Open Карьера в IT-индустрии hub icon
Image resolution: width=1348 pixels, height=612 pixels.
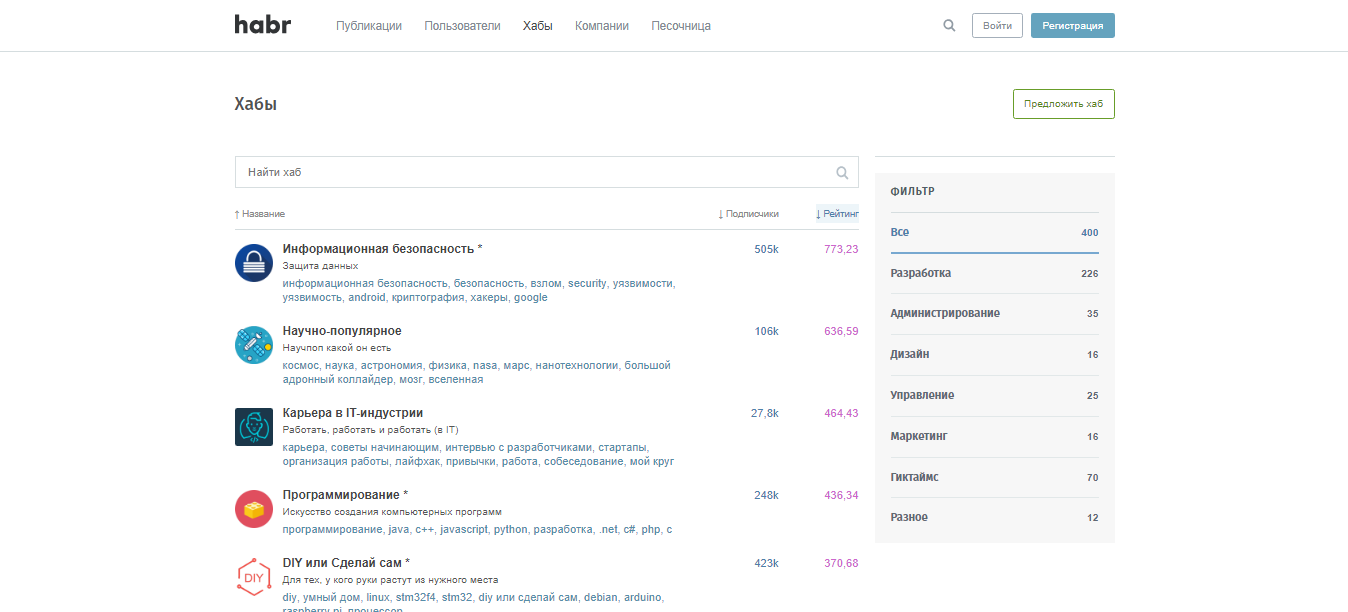[254, 427]
